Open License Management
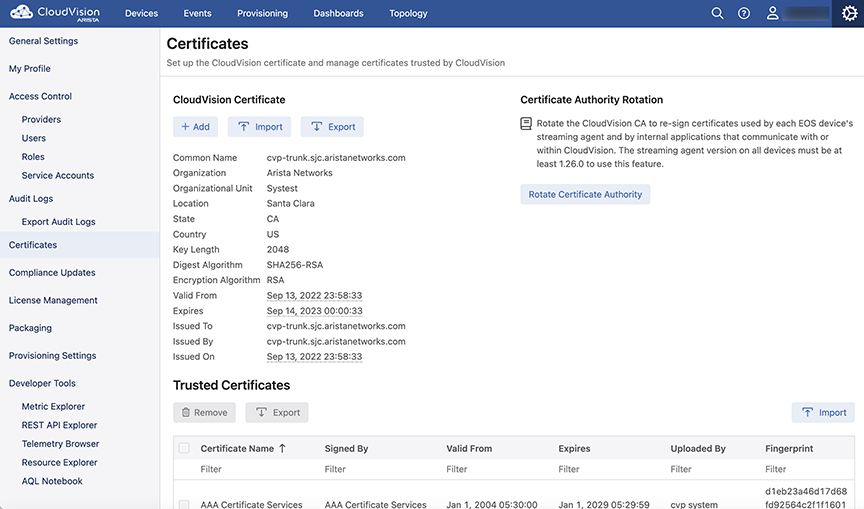 pos(53,300)
